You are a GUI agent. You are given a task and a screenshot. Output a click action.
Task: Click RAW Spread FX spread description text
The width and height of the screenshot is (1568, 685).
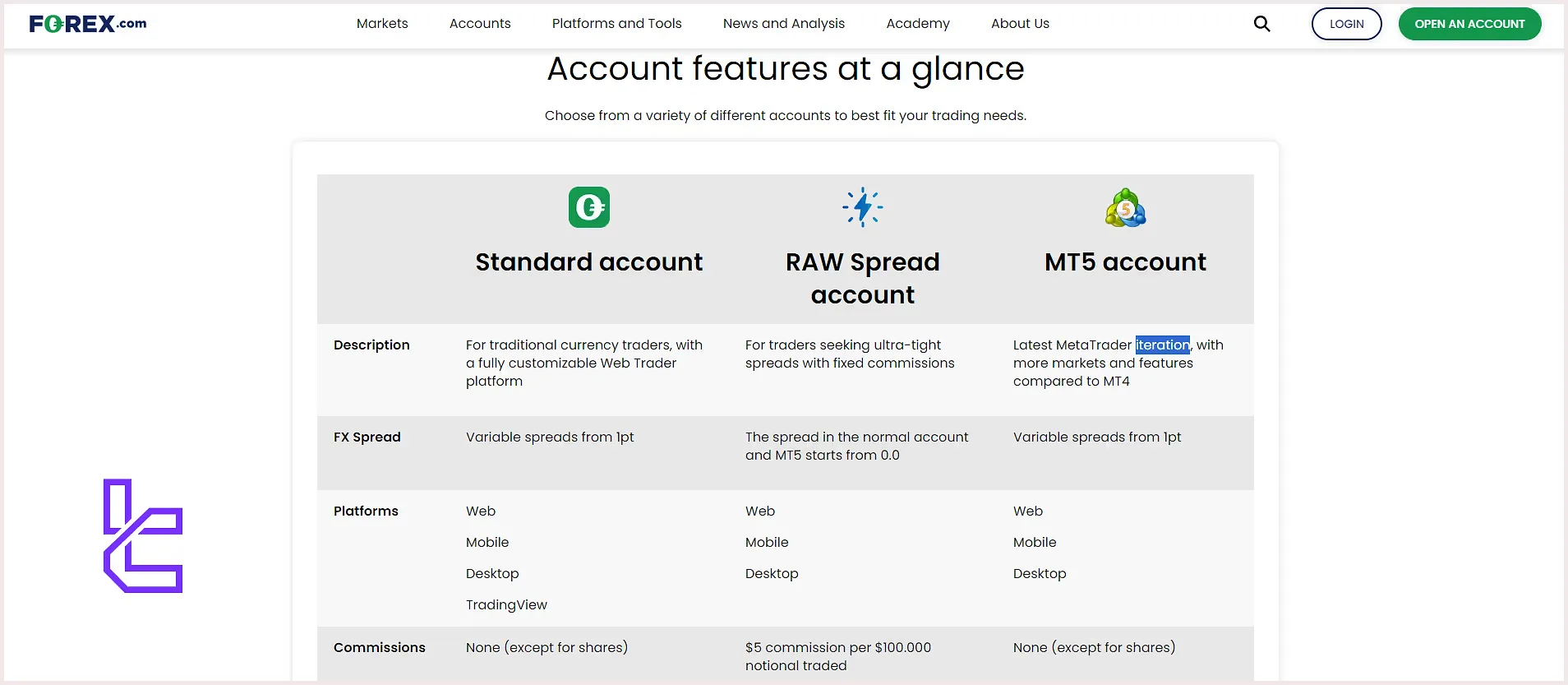(x=857, y=447)
